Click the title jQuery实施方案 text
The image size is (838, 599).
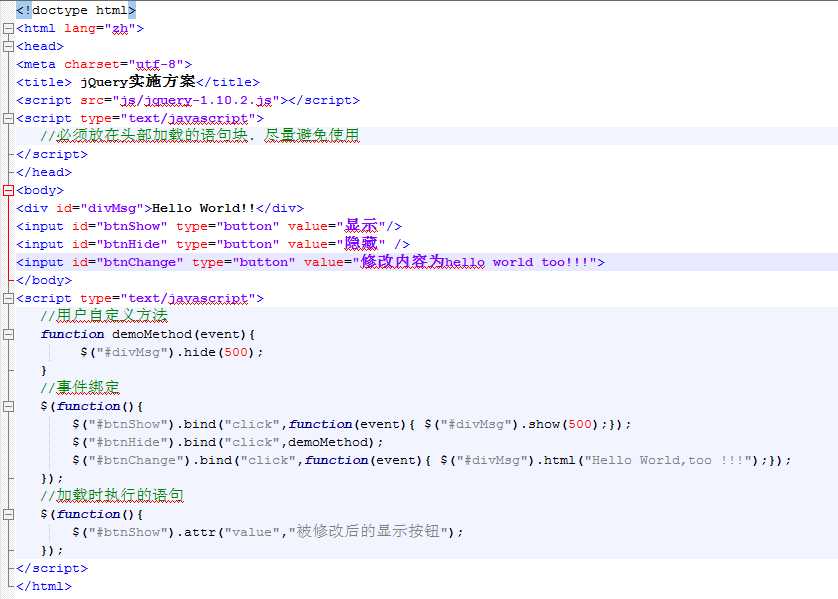[138, 82]
